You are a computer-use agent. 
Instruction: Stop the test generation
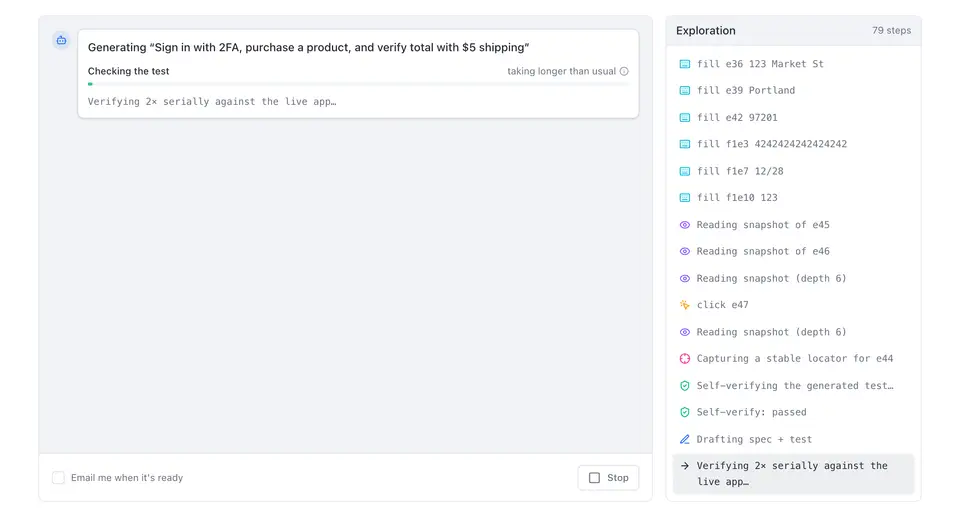608,478
